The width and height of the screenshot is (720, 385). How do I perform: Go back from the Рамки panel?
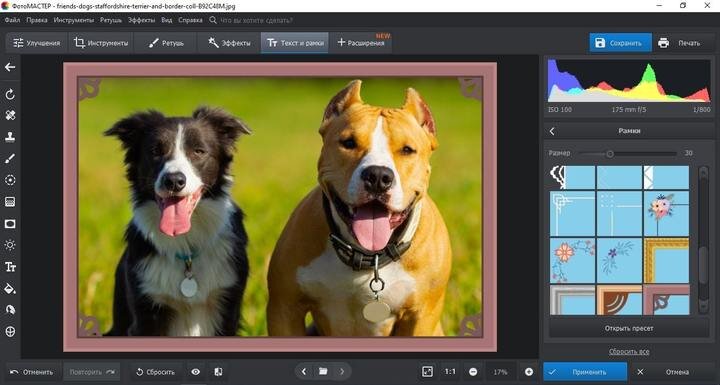(552, 131)
